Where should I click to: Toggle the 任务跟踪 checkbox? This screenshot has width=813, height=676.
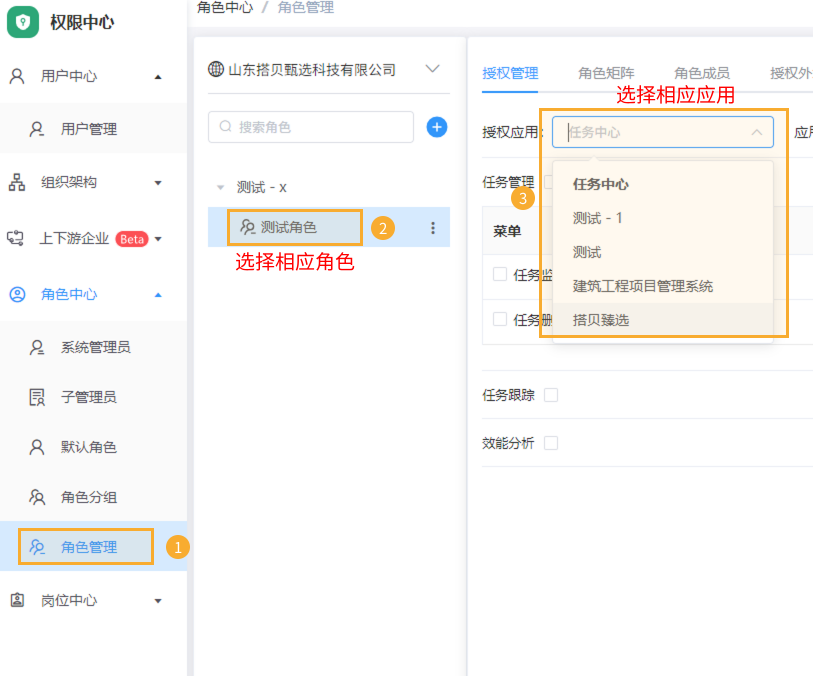coord(551,395)
